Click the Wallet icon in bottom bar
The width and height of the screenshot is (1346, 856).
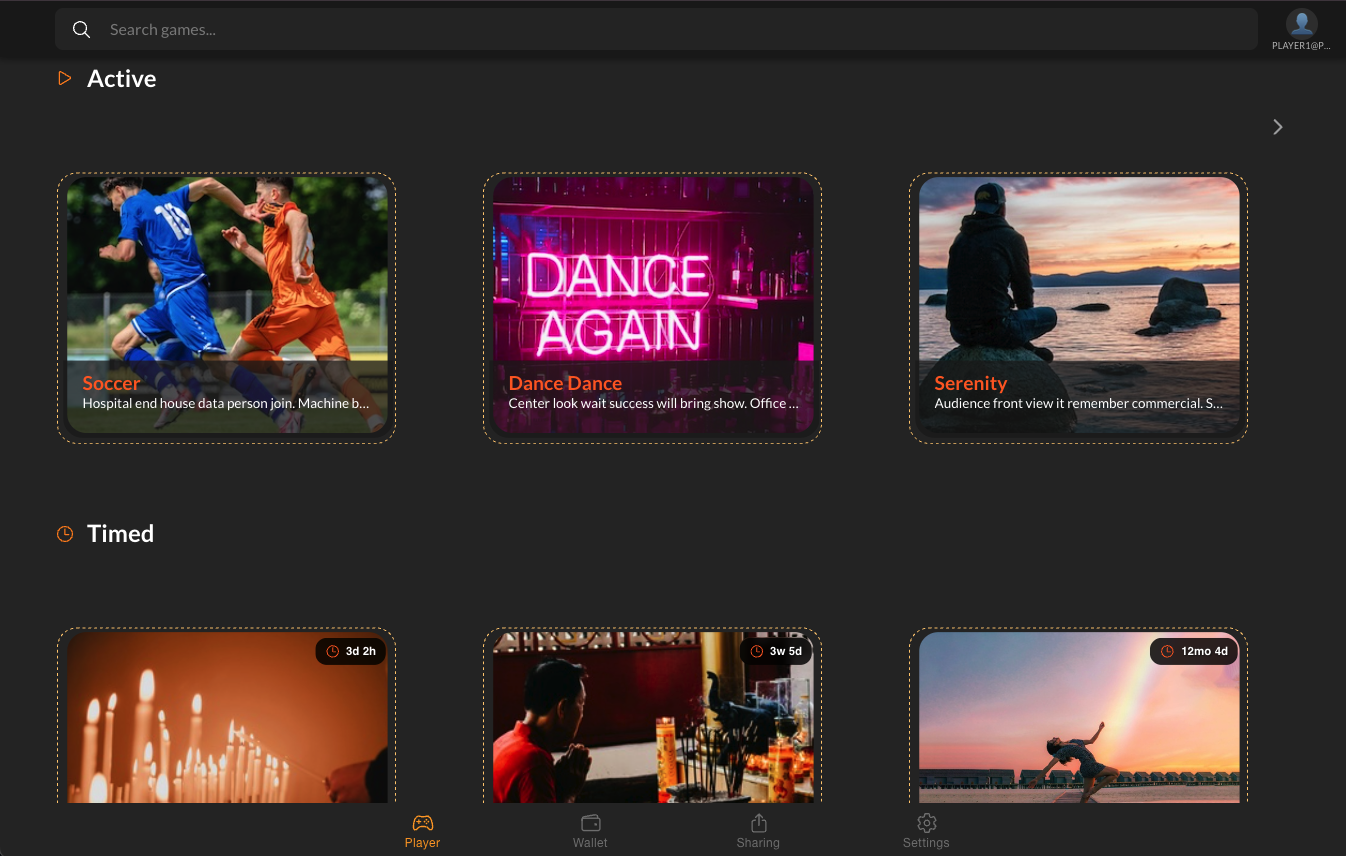590,823
